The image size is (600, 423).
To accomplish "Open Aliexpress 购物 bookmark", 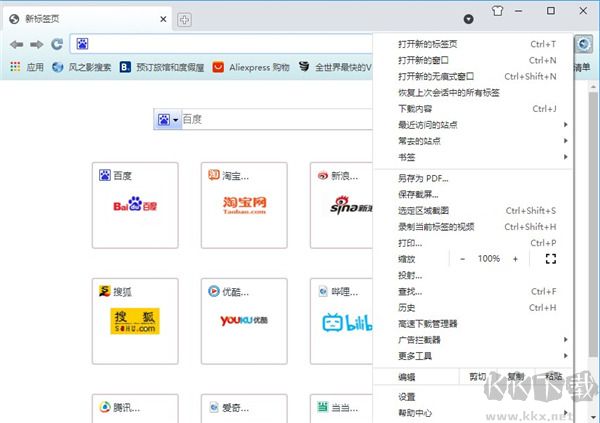I will [251, 67].
